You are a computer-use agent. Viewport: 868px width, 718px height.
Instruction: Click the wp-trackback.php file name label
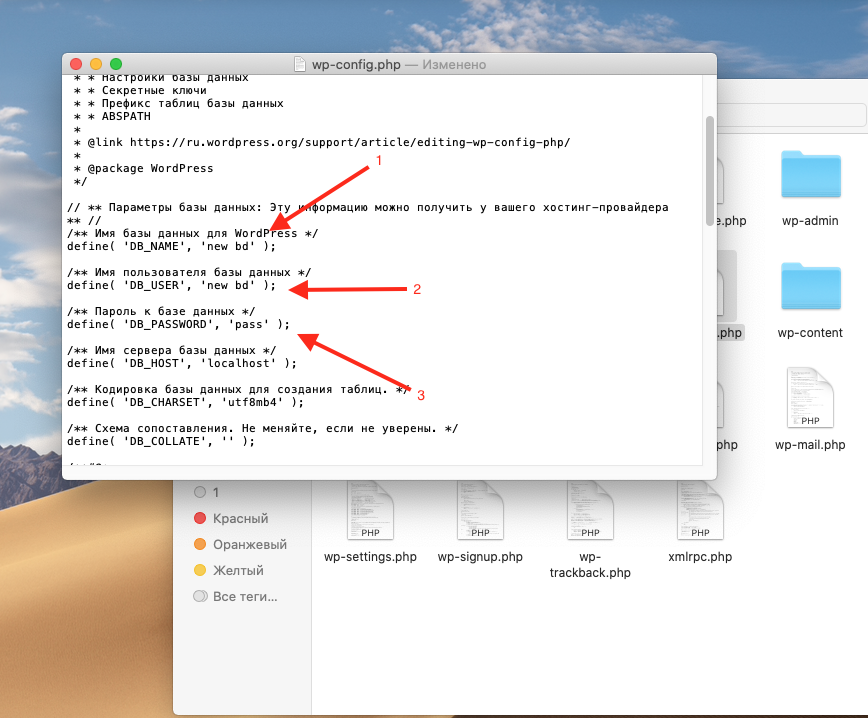[590, 565]
